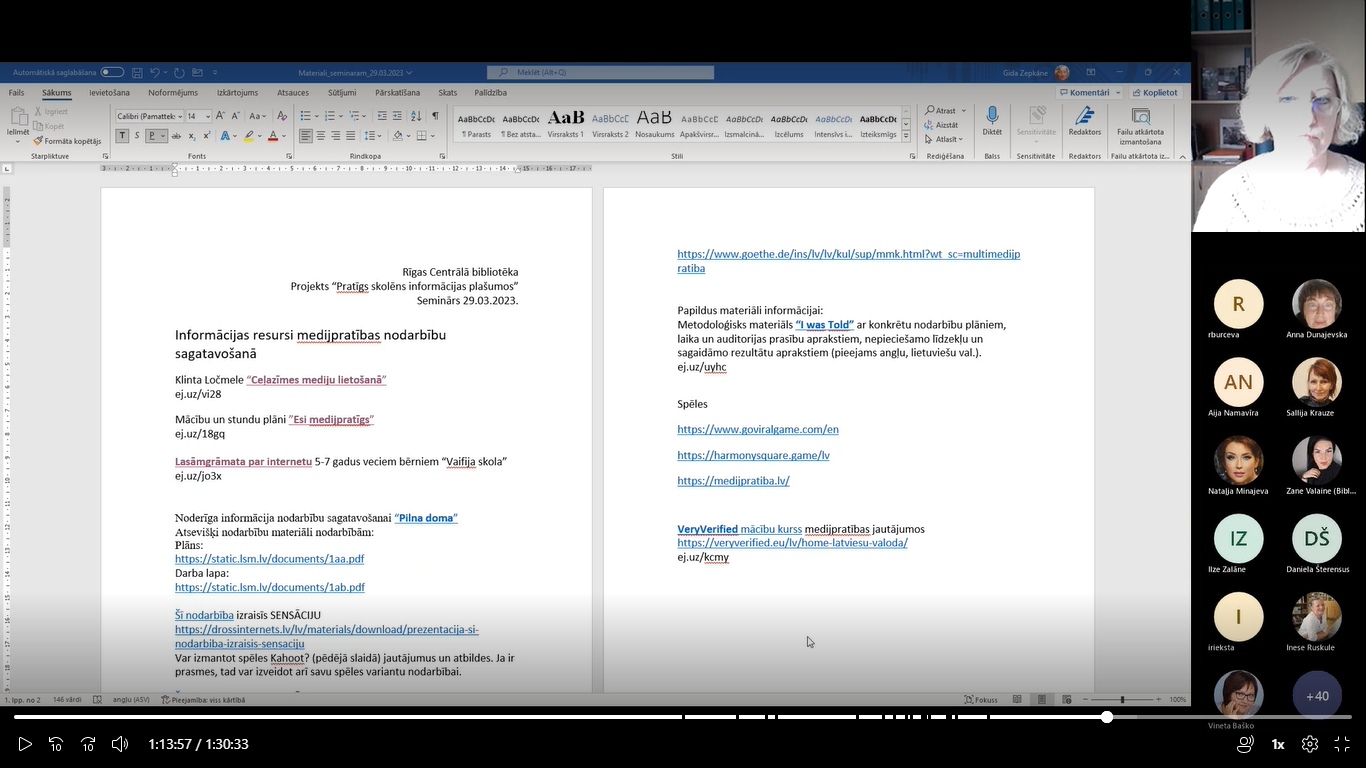Open the goviralgame.com/en hyperlink
The height and width of the screenshot is (768, 1366).
pyautogui.click(x=758, y=429)
